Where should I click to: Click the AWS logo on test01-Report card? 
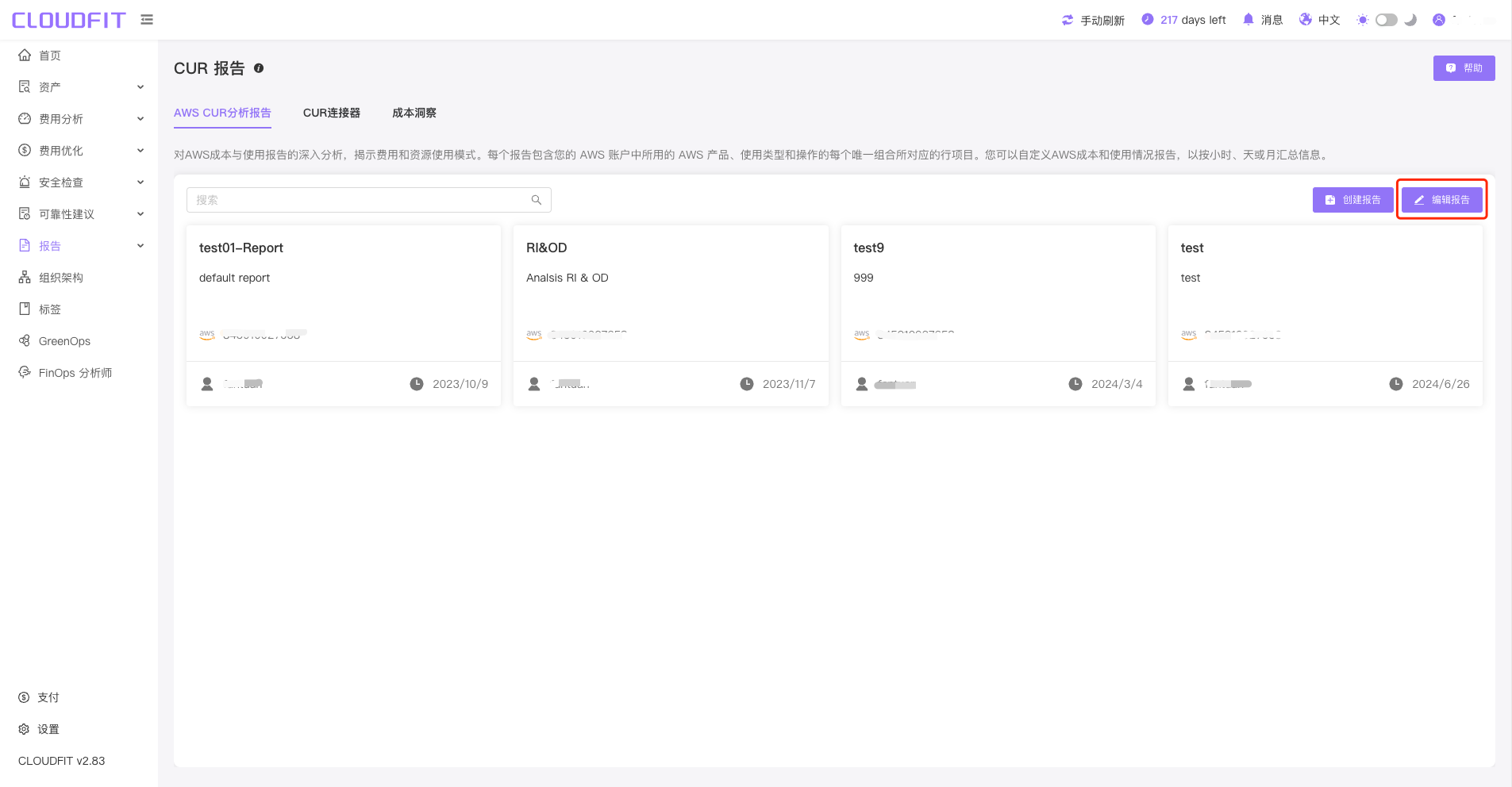tap(207, 335)
